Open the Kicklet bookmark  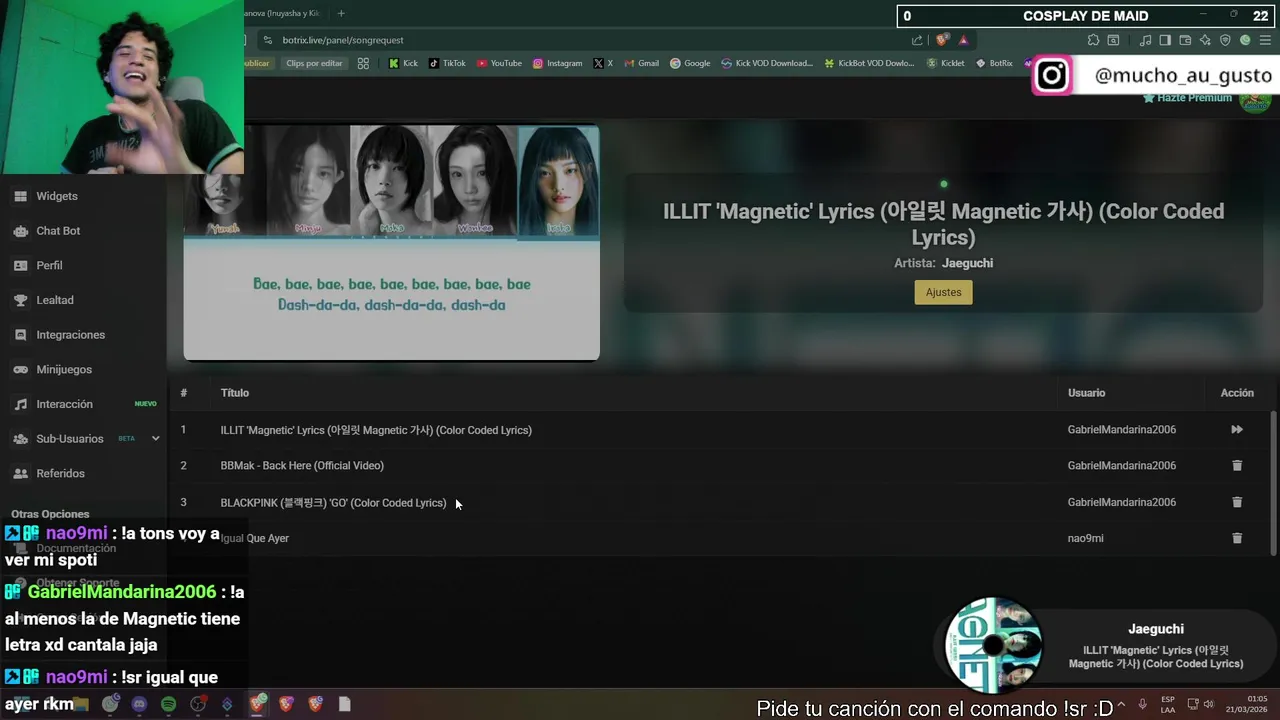[x=946, y=63]
